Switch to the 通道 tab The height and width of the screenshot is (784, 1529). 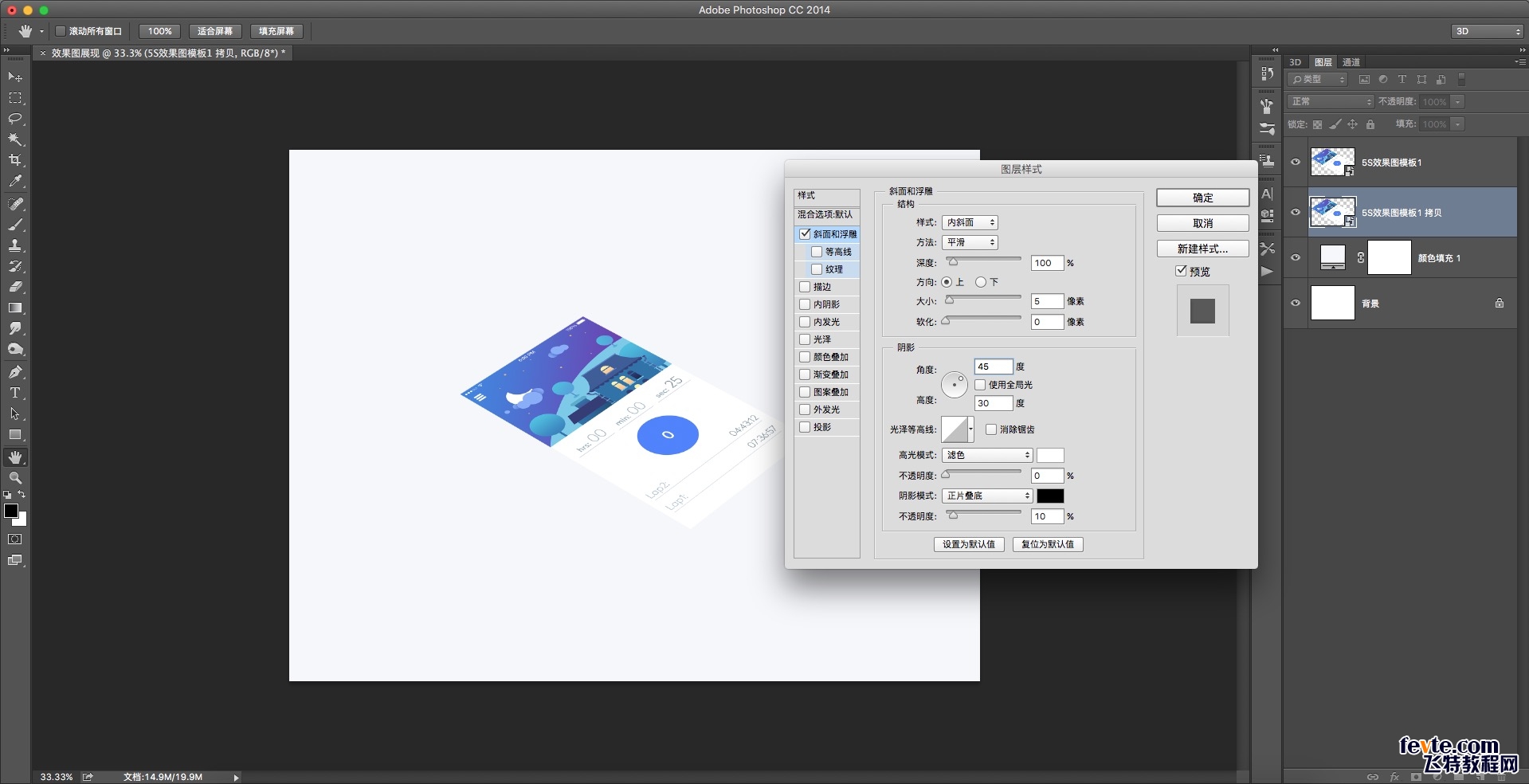[1351, 62]
